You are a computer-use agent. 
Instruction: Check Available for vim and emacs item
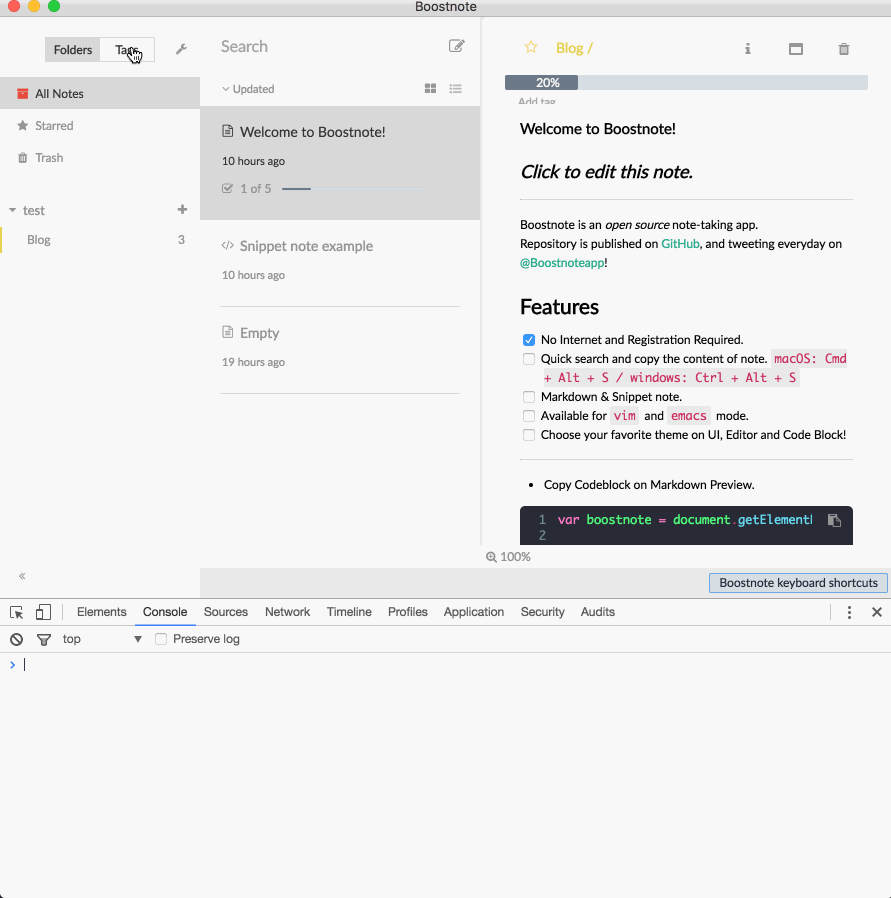(x=529, y=416)
